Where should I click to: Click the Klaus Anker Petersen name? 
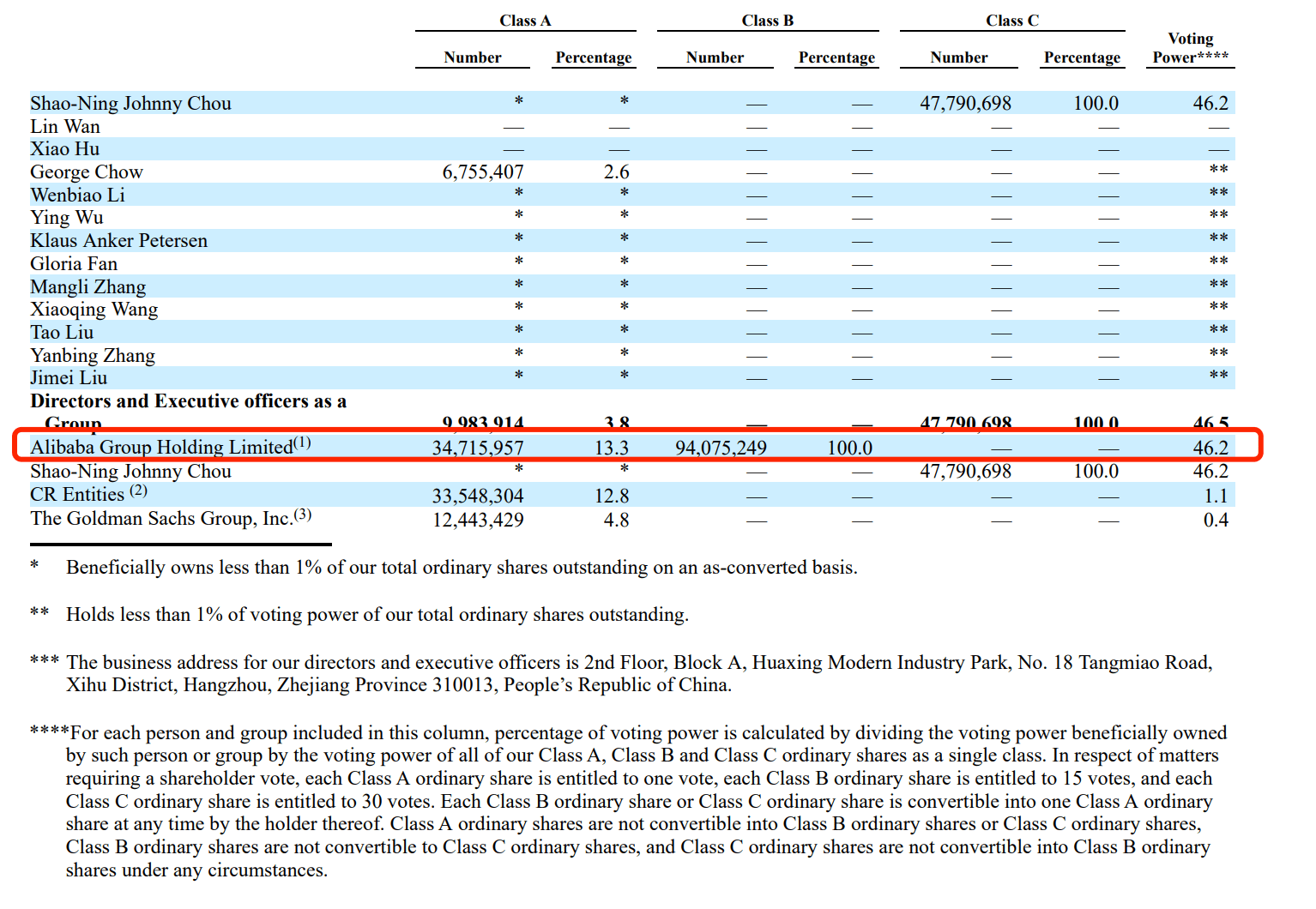tap(118, 241)
